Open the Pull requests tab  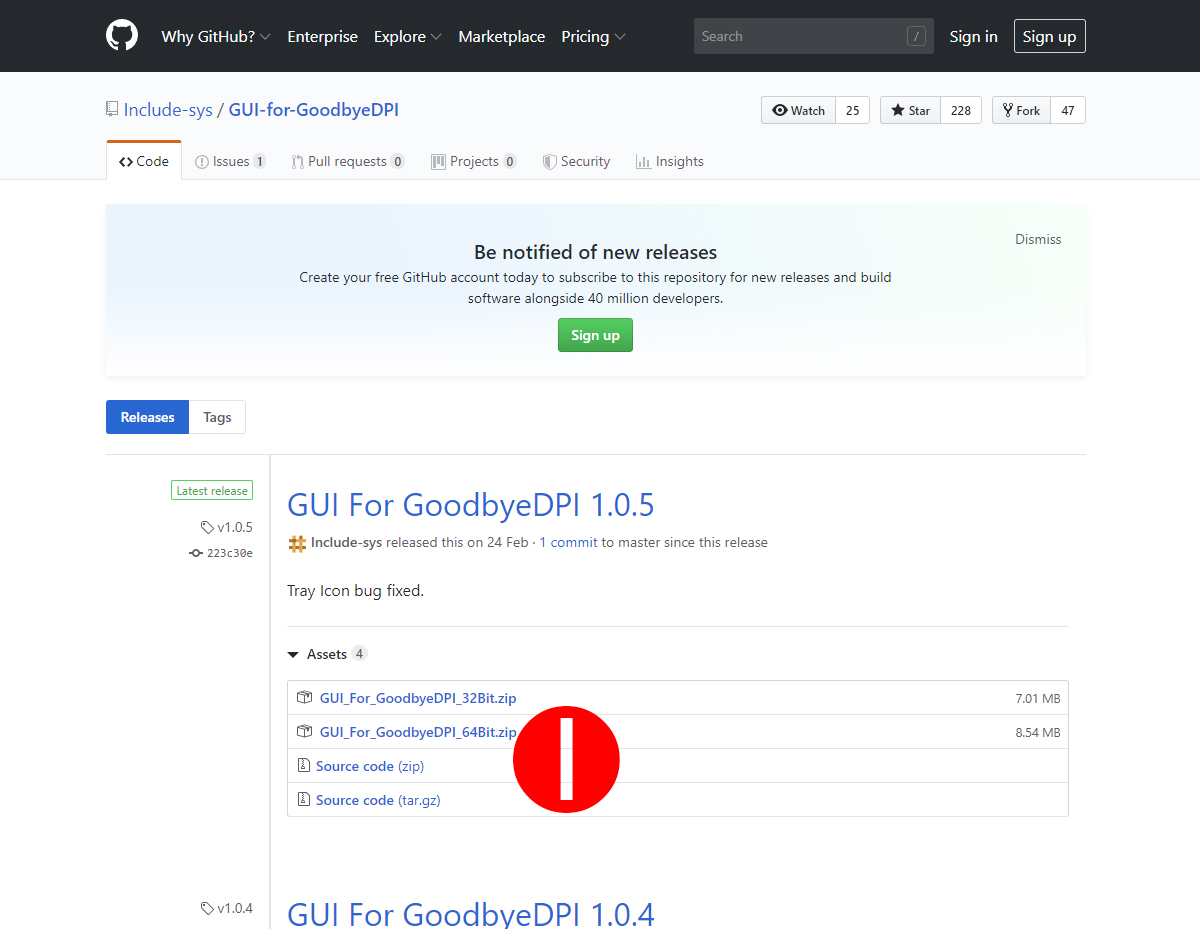[348, 161]
